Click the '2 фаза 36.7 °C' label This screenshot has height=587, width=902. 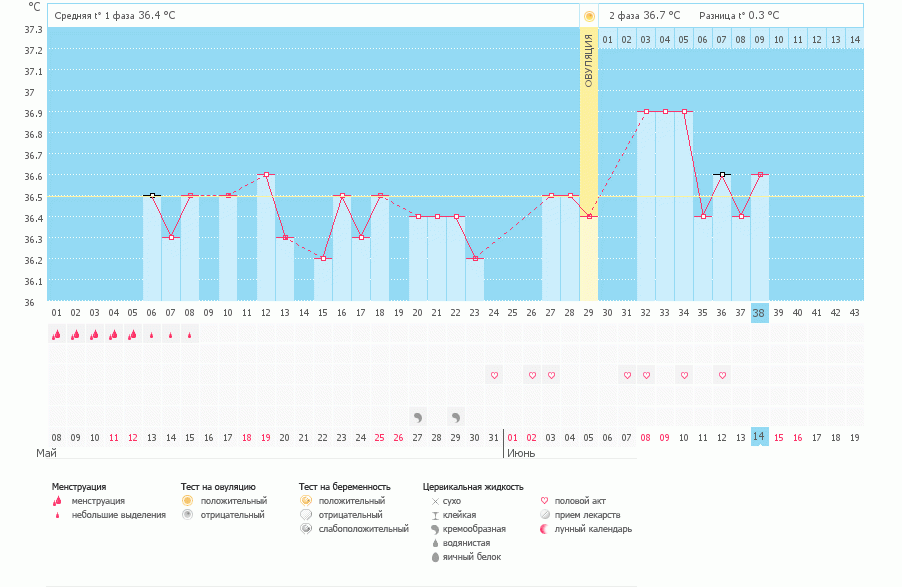coord(644,16)
